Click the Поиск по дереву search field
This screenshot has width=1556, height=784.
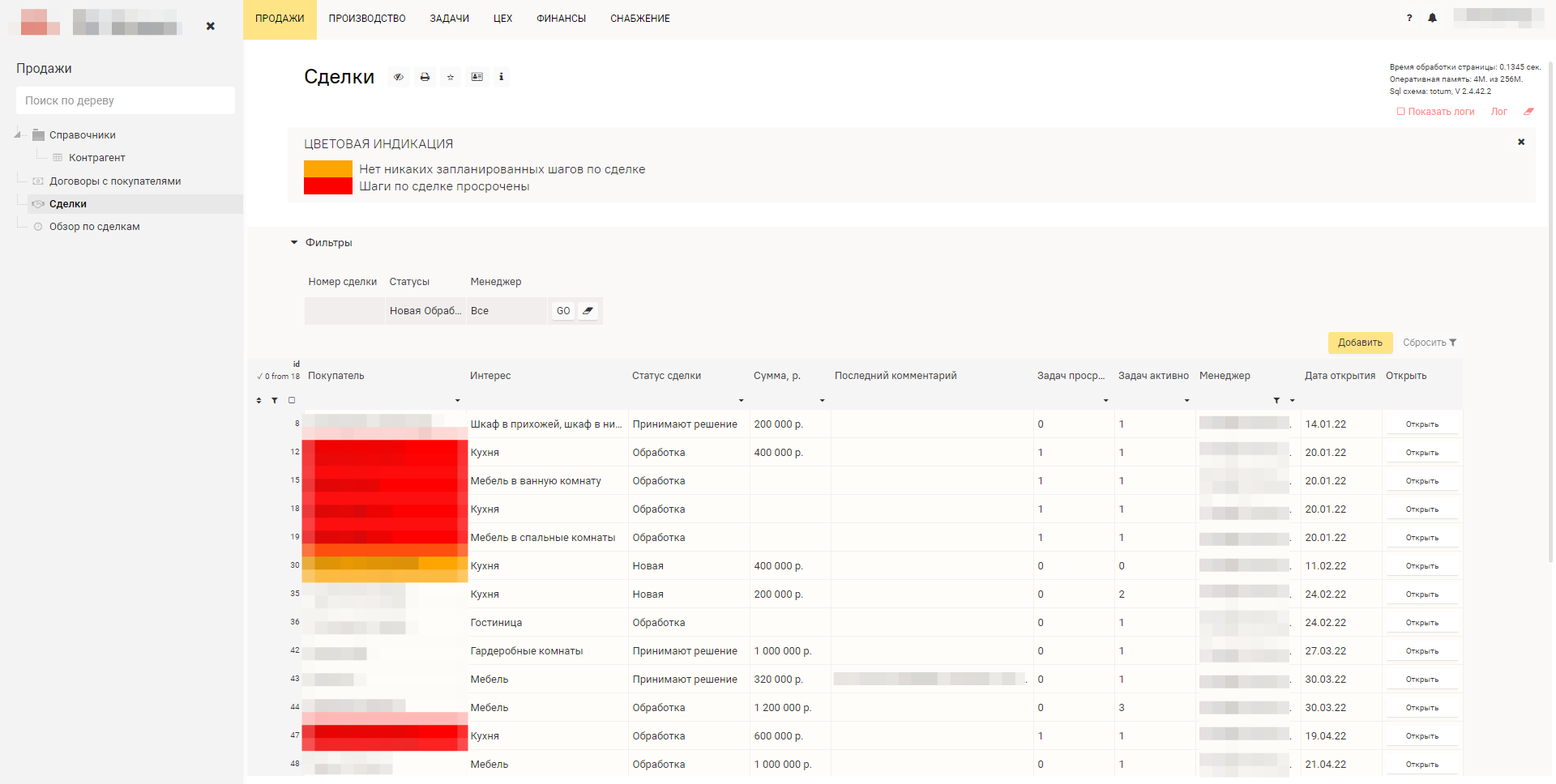point(126,100)
